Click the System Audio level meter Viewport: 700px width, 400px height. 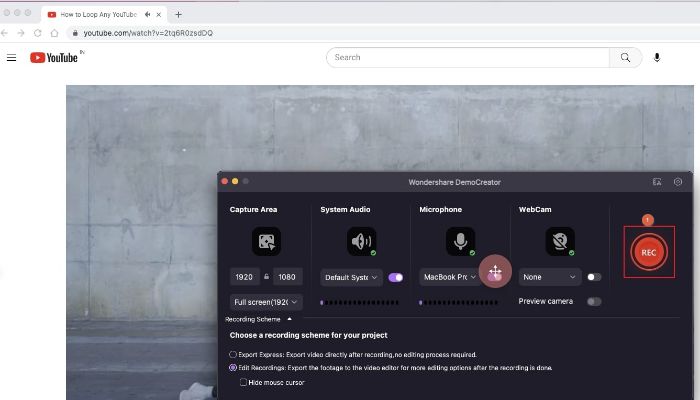tap(359, 303)
